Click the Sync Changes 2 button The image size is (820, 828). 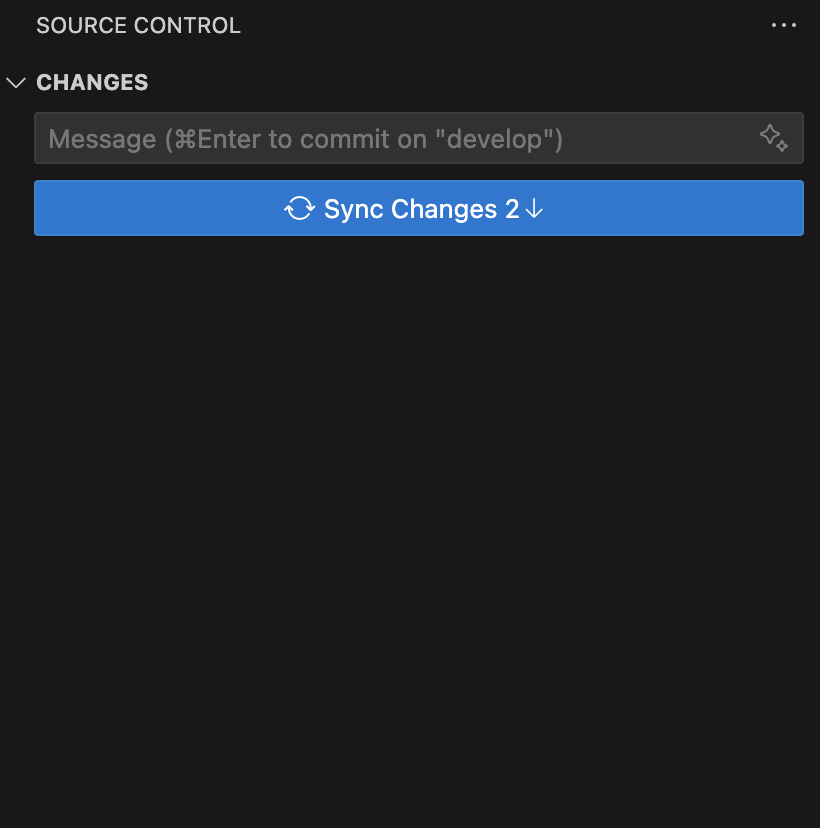tap(419, 208)
